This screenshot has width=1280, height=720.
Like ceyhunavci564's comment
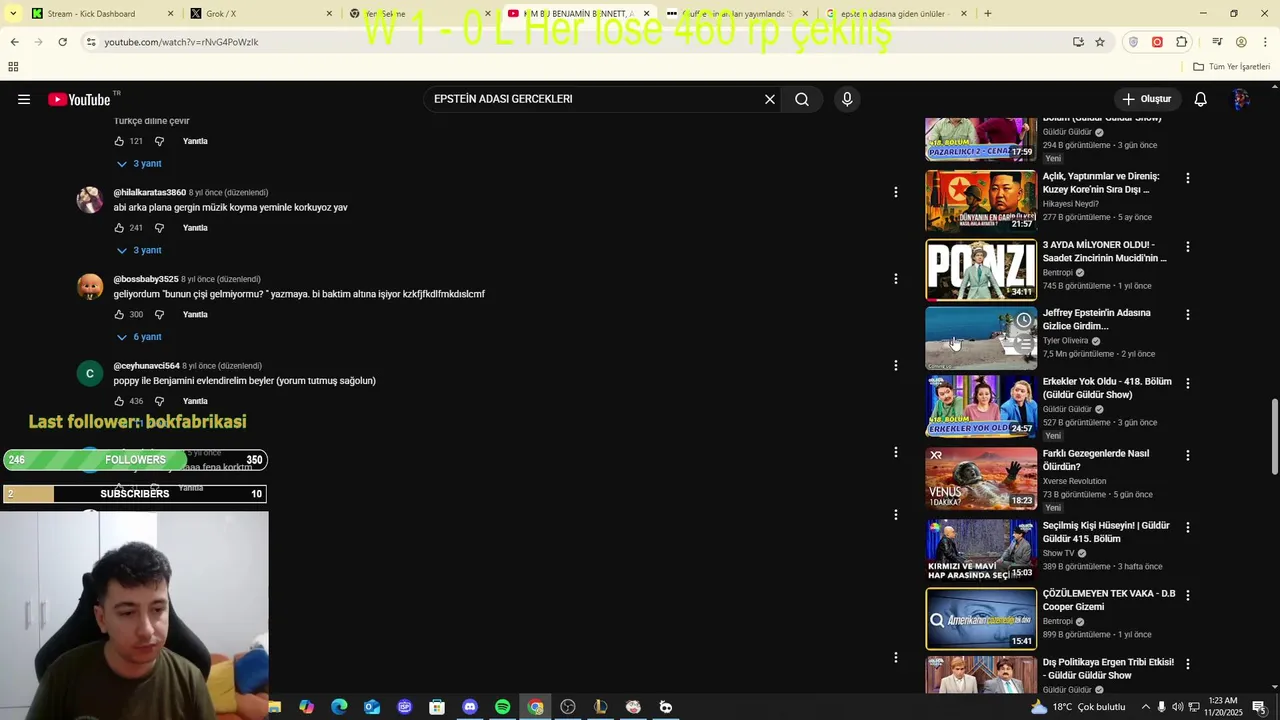(119, 401)
